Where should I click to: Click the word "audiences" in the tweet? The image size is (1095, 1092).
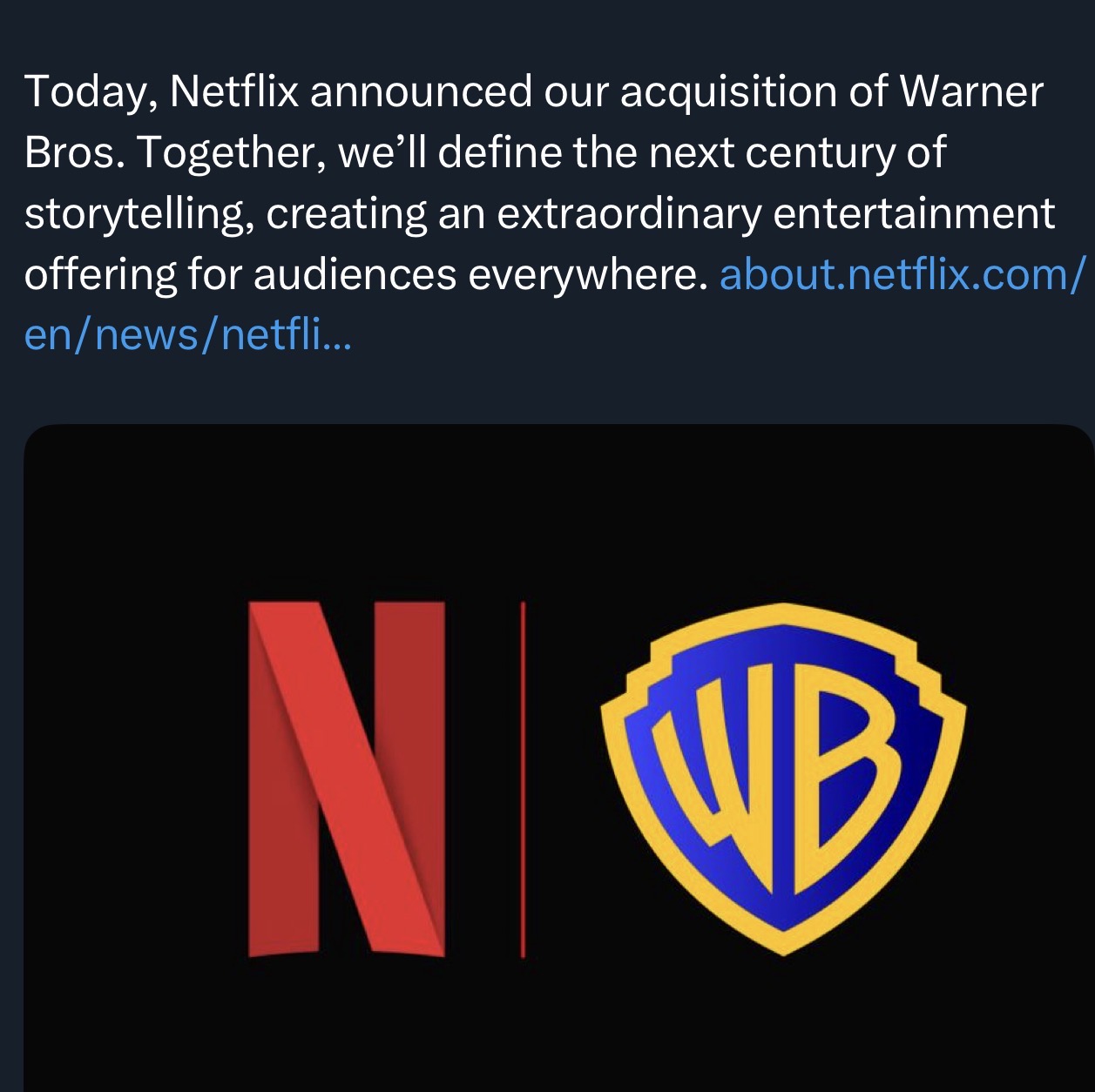coord(355,275)
